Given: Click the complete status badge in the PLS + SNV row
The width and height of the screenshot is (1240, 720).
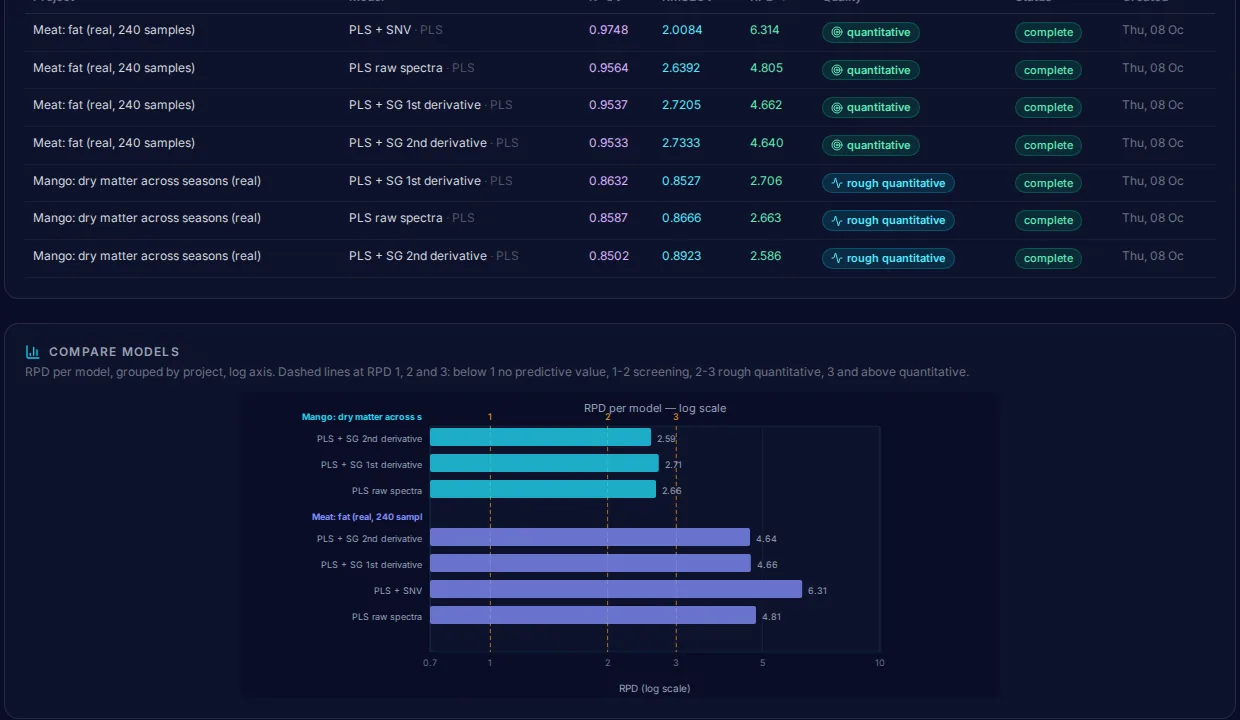Looking at the screenshot, I should 1048,32.
